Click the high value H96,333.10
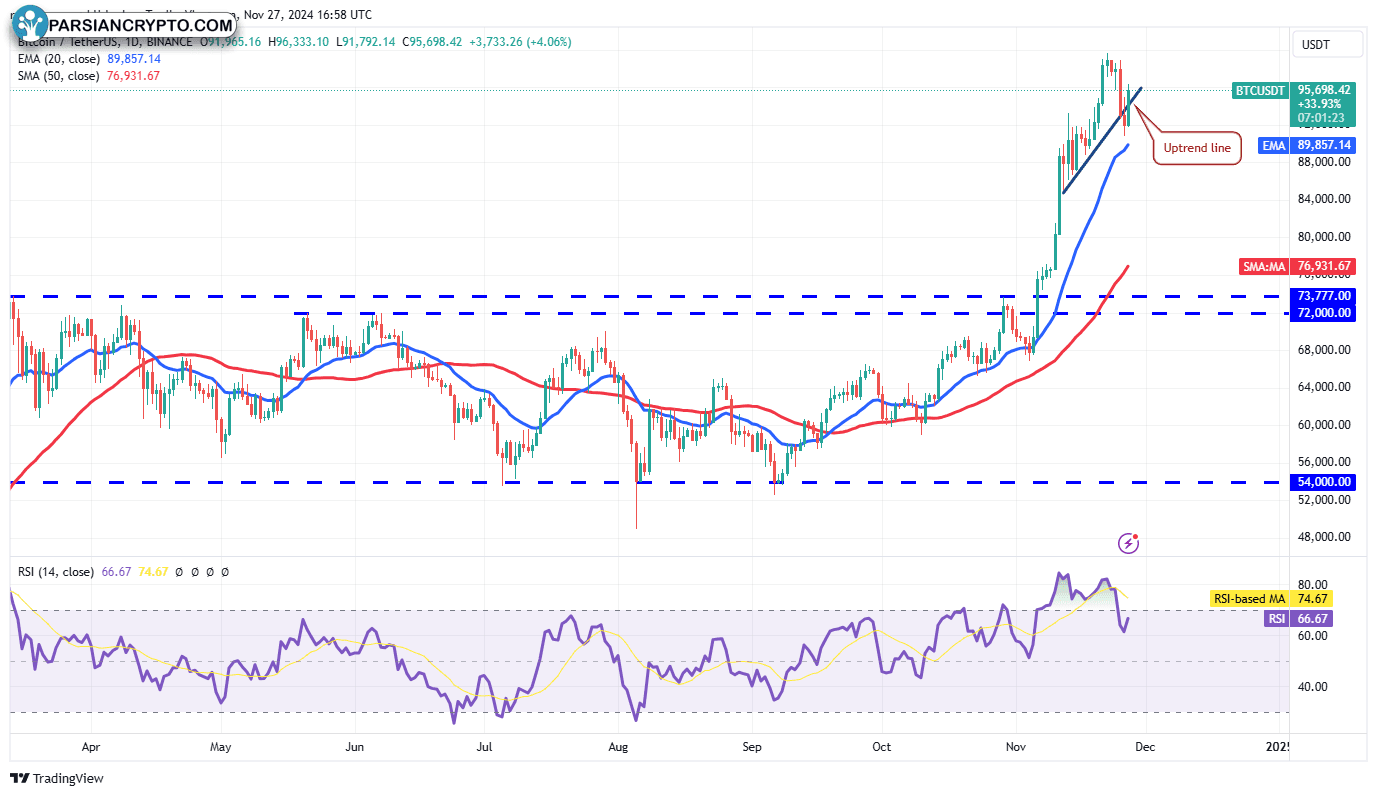The width and height of the screenshot is (1377, 796). point(300,42)
